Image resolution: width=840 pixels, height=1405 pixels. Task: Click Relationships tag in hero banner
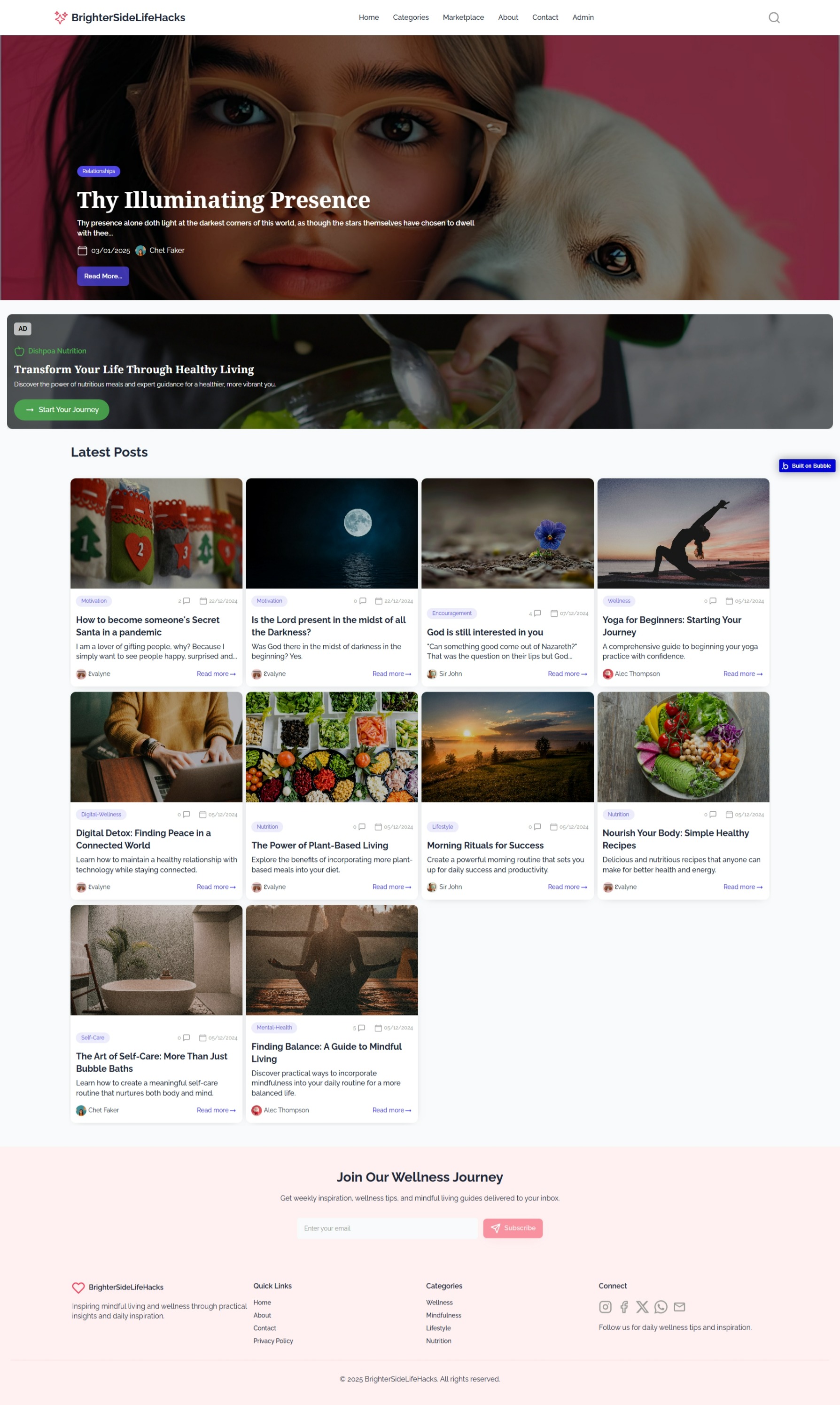pos(99,171)
